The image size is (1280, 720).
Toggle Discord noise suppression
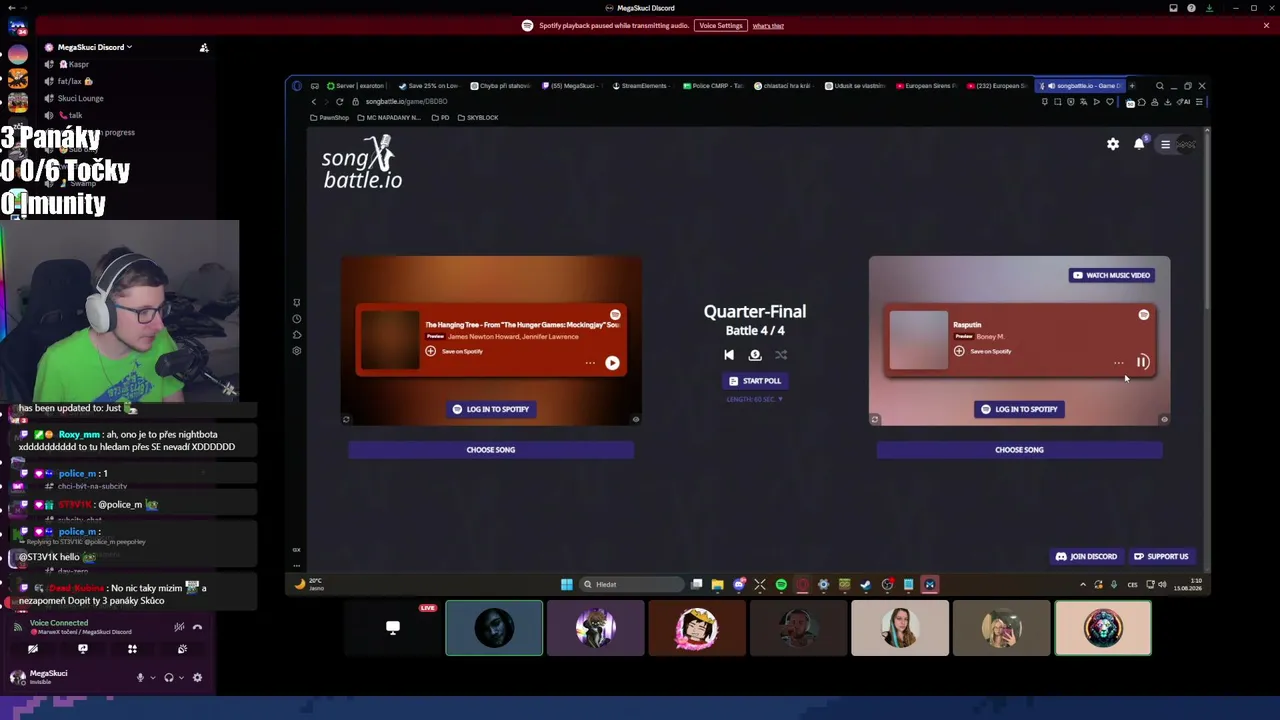coord(179,627)
